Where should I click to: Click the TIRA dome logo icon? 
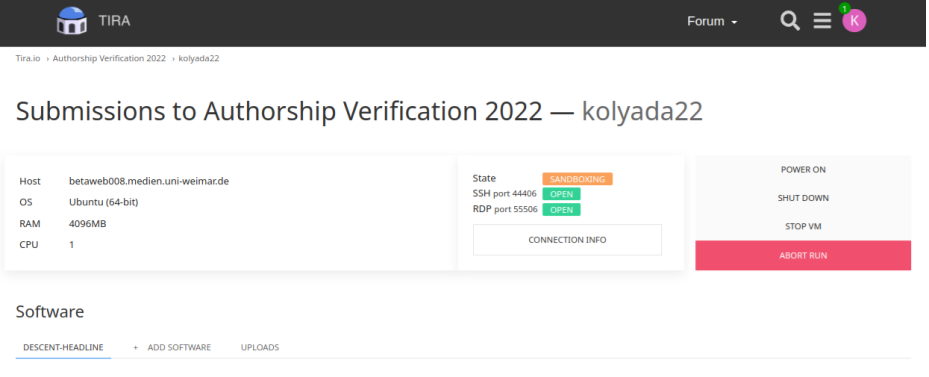pyautogui.click(x=72, y=21)
